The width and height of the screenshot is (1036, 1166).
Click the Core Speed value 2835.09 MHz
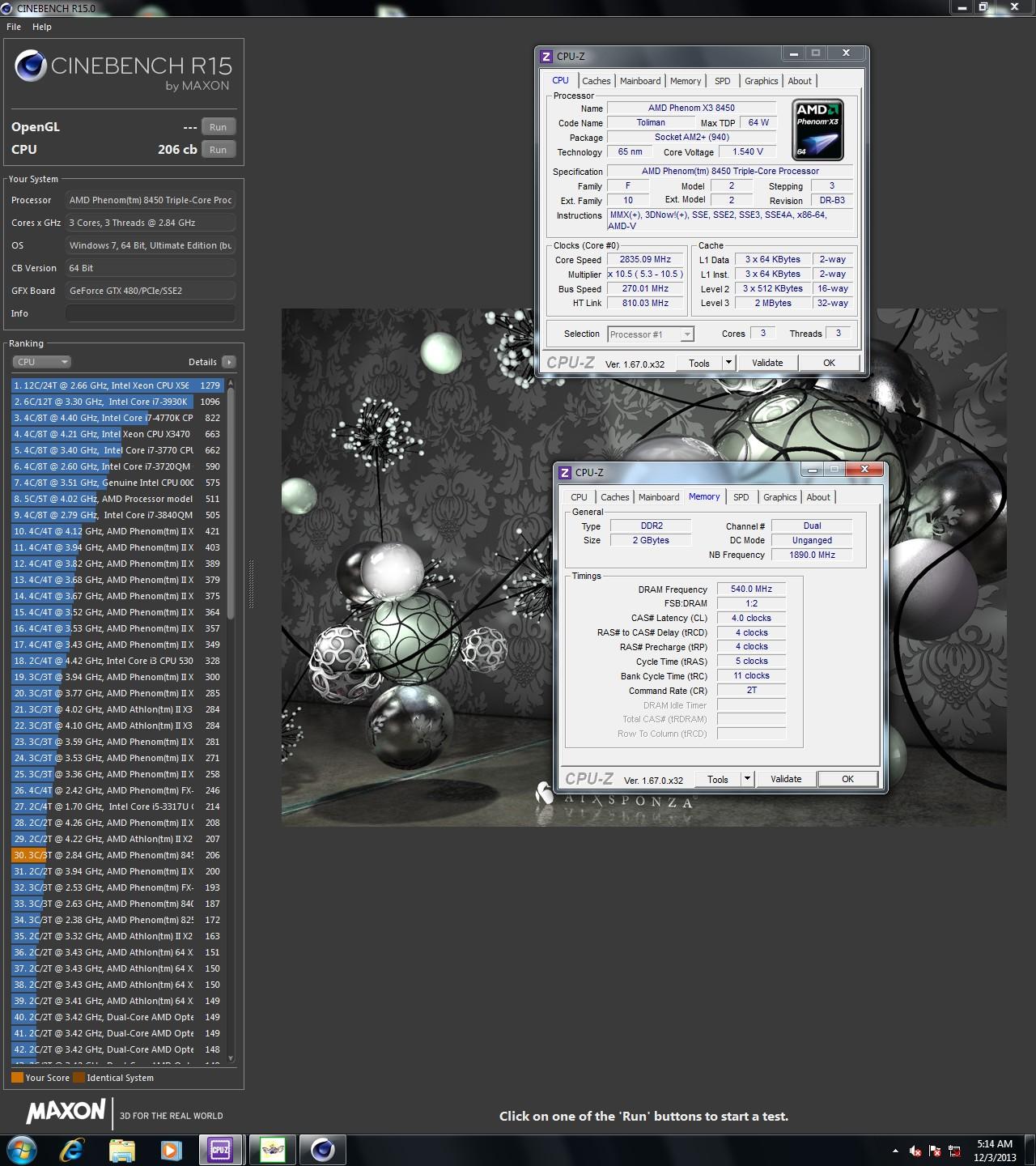pos(645,260)
